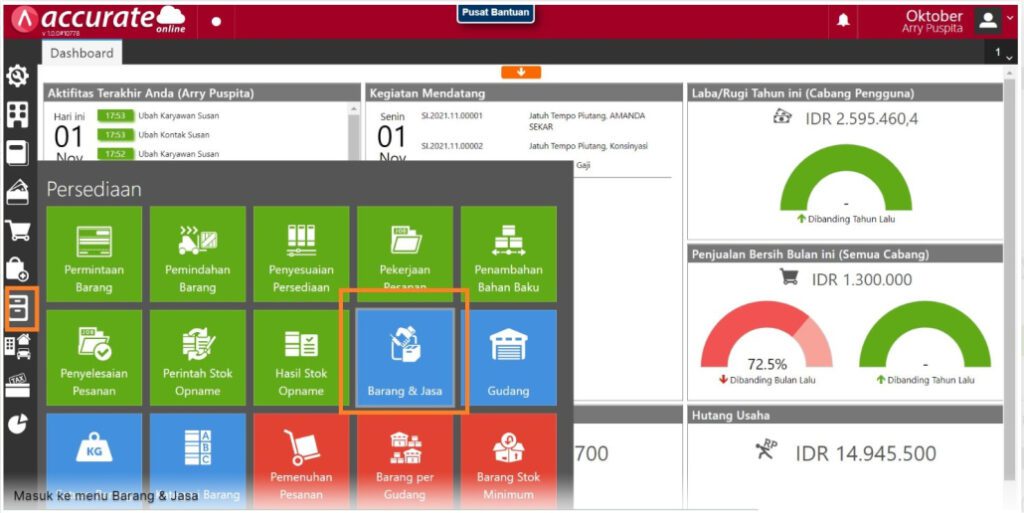
Task: Click the Oktober database name
Action: coord(934,16)
